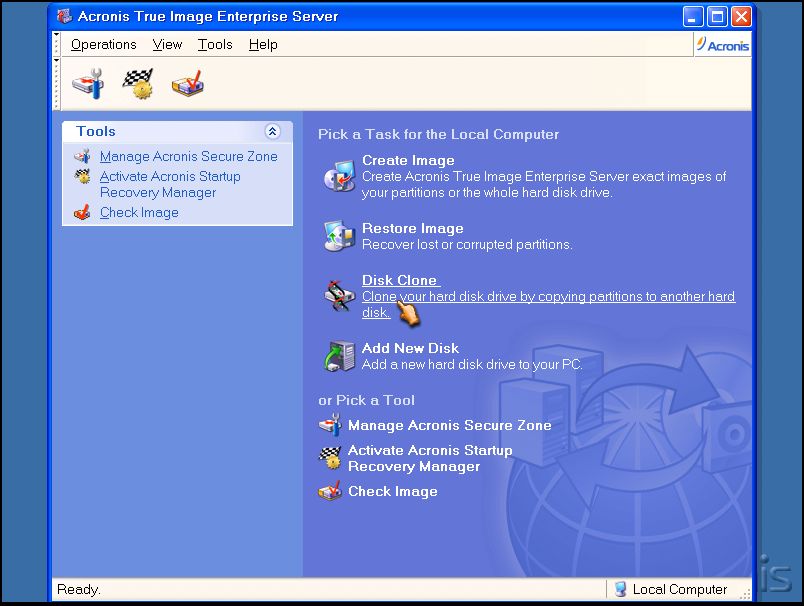The width and height of the screenshot is (804, 606).
Task: Click Manage Acronis Secure Zone toolbar icon
Action: 88,84
